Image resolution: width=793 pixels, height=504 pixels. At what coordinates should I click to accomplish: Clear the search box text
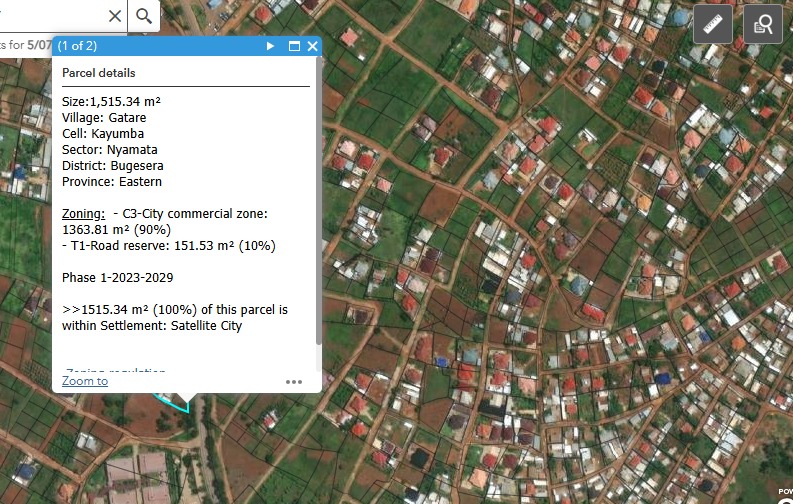tap(114, 15)
